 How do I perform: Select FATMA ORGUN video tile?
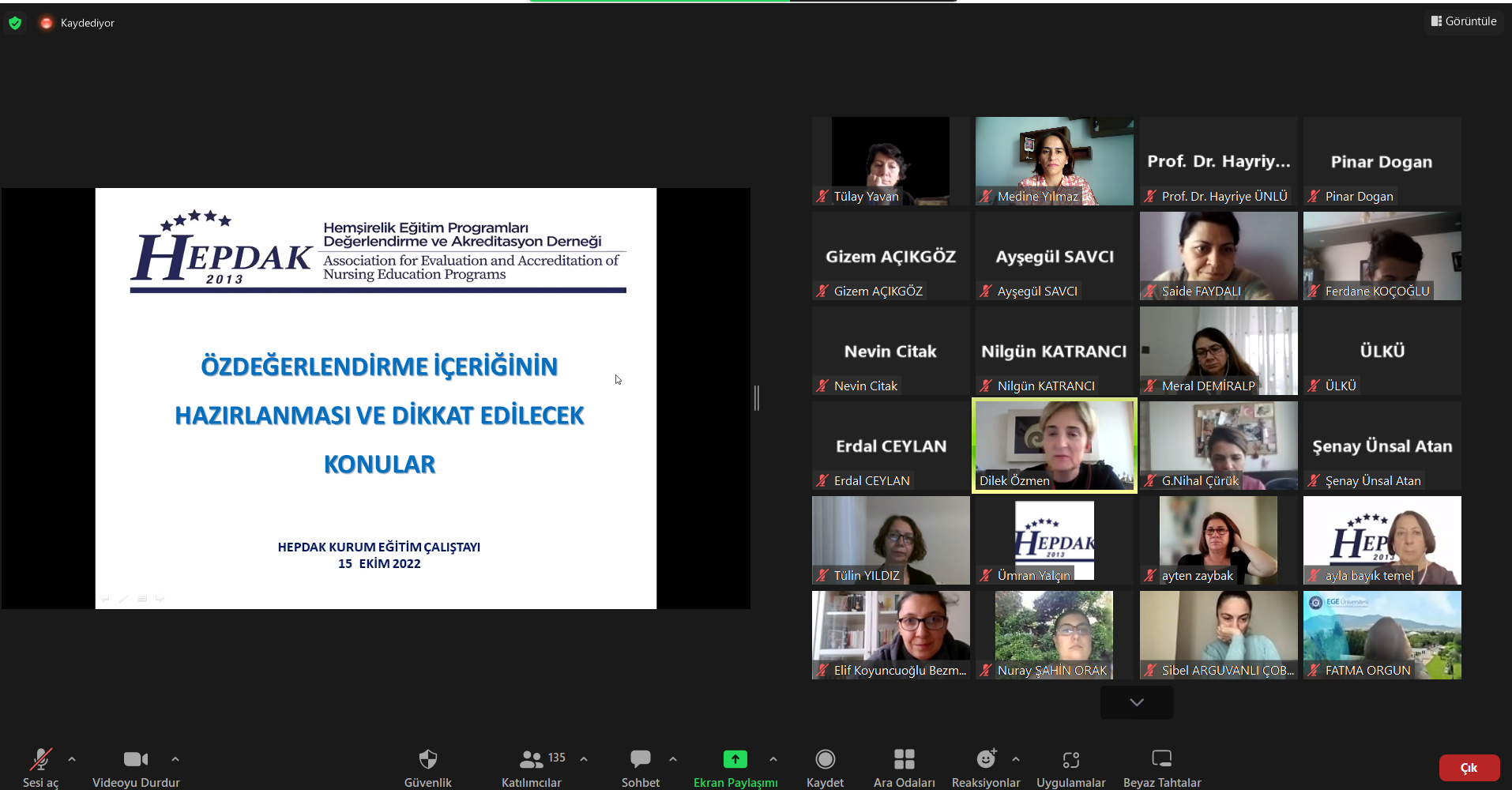(x=1382, y=635)
